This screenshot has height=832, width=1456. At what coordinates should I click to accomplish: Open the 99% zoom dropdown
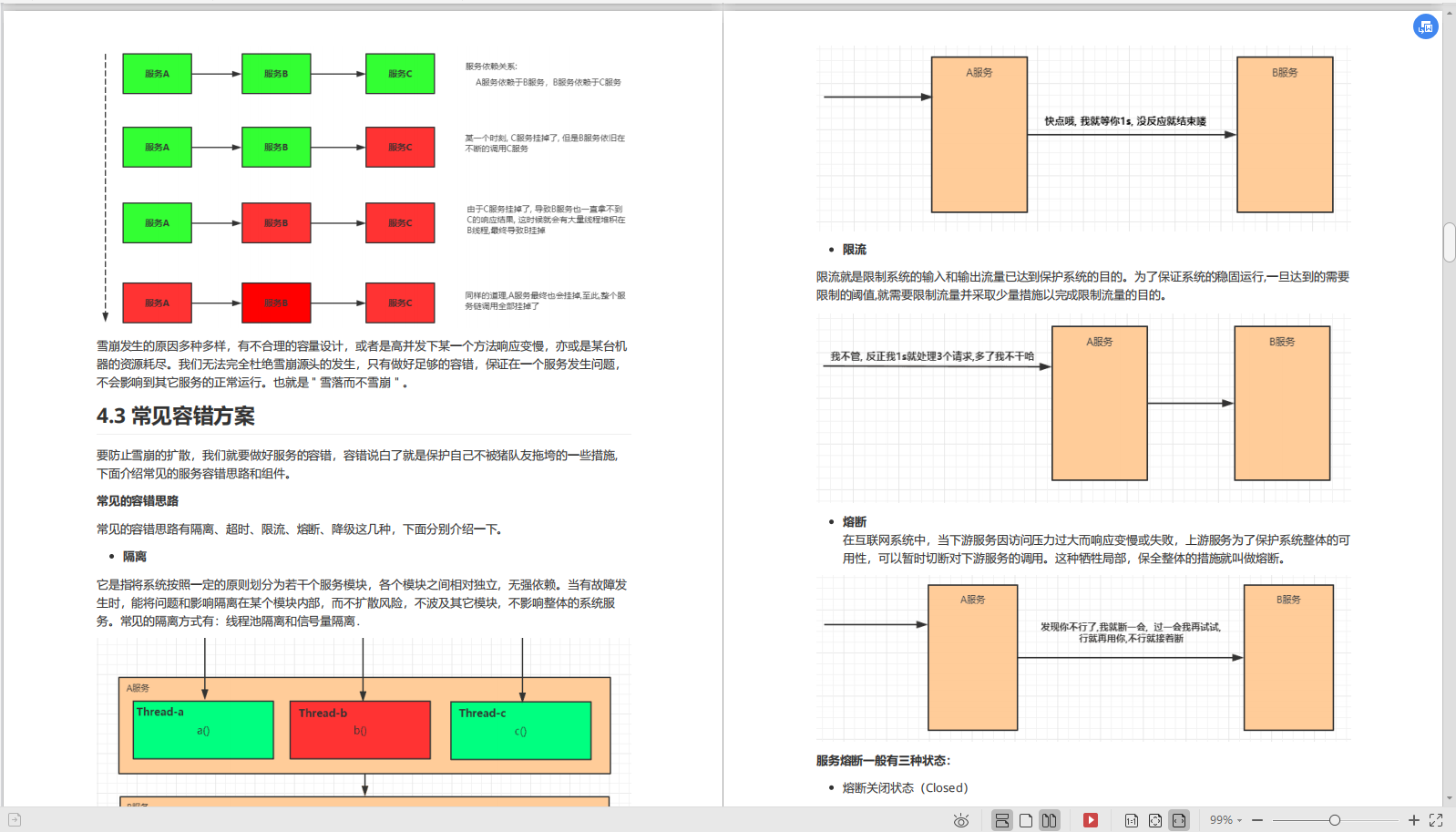tap(1225, 820)
